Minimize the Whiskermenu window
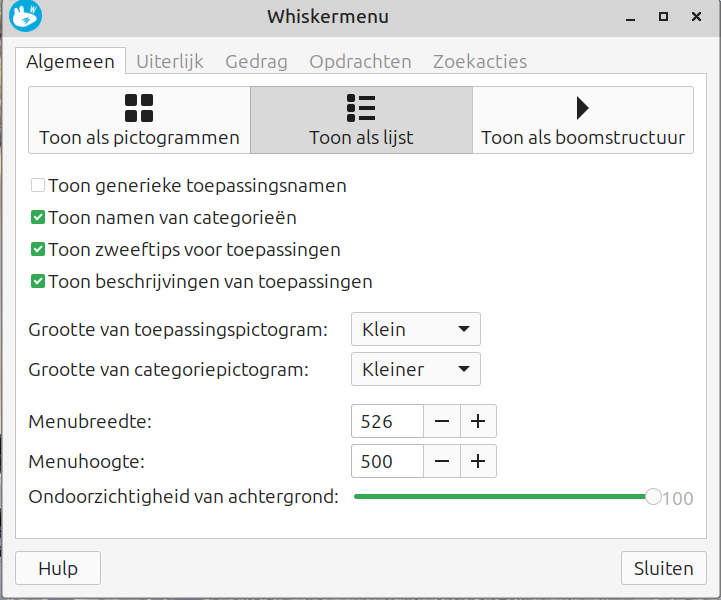The height and width of the screenshot is (600, 721). 630,17
